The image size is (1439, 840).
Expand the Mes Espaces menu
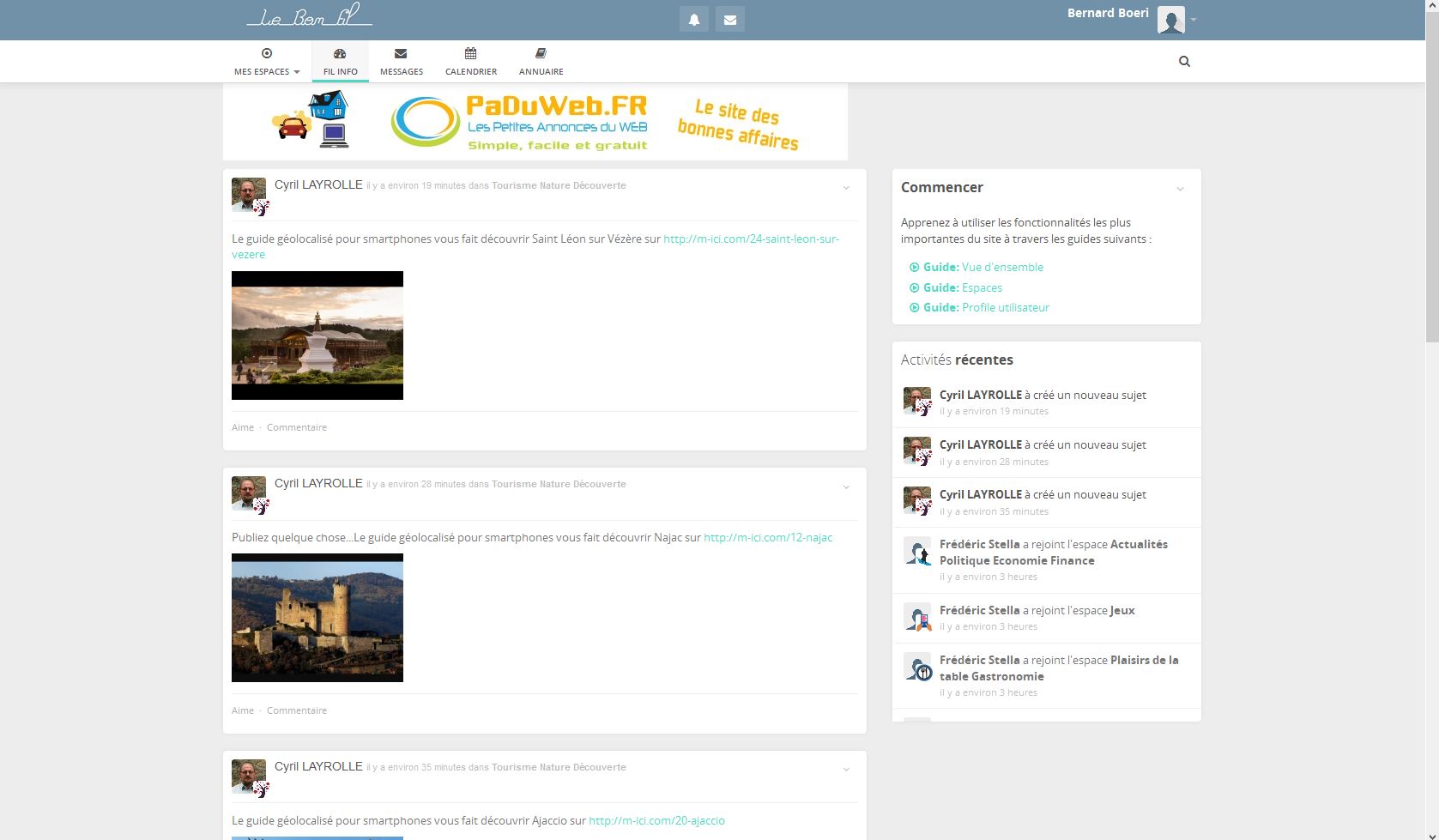(x=267, y=62)
